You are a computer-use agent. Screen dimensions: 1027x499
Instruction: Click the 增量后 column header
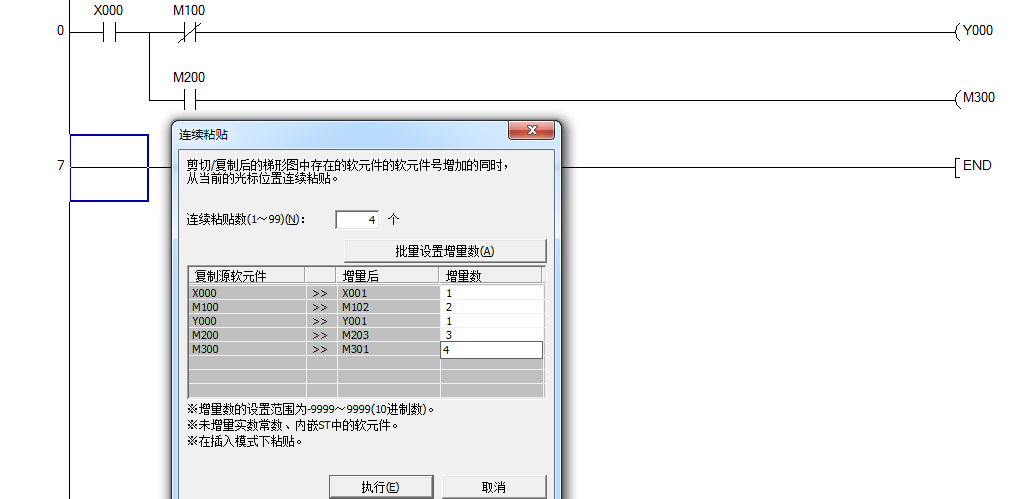point(387,276)
